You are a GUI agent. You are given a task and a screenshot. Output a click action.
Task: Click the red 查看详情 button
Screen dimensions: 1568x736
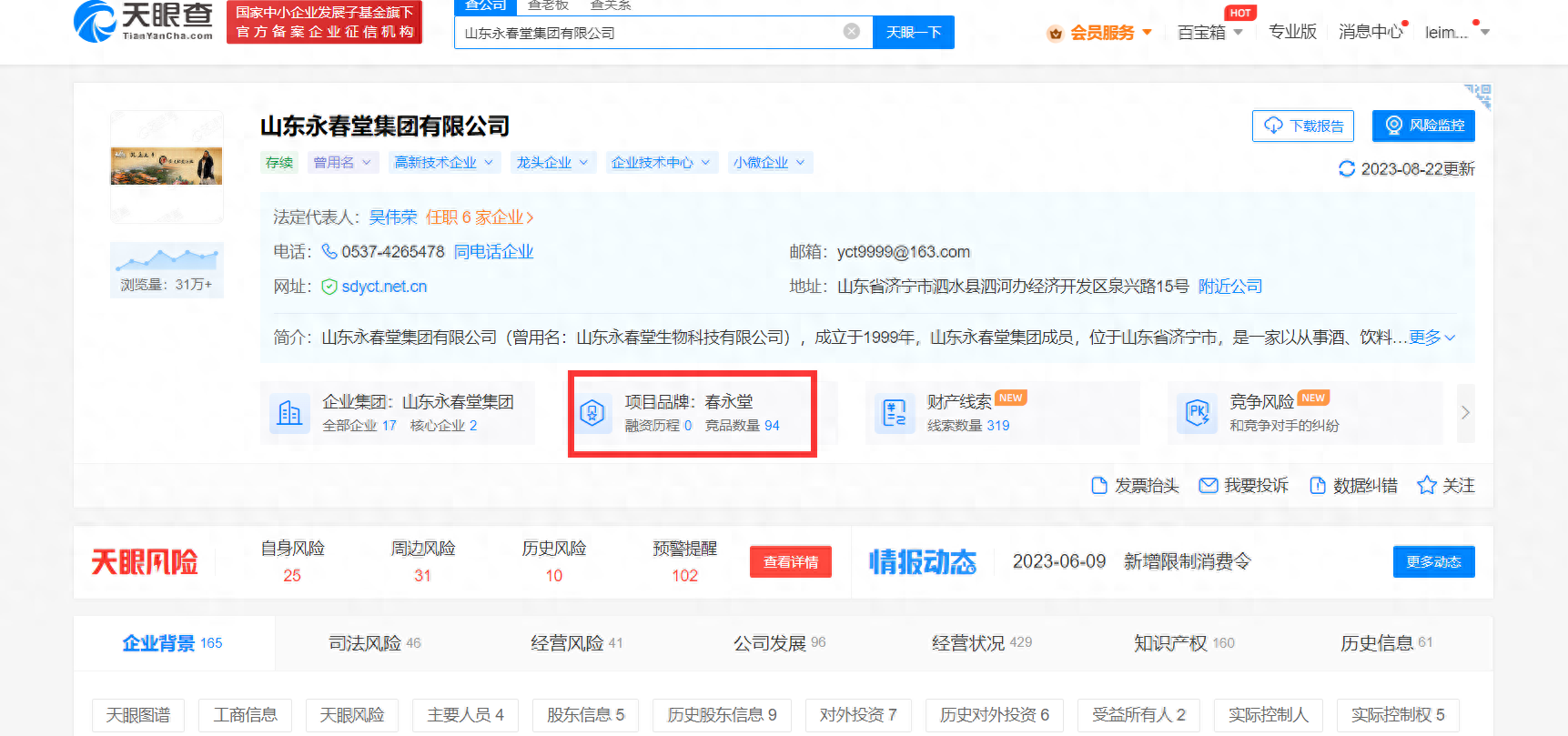click(791, 561)
